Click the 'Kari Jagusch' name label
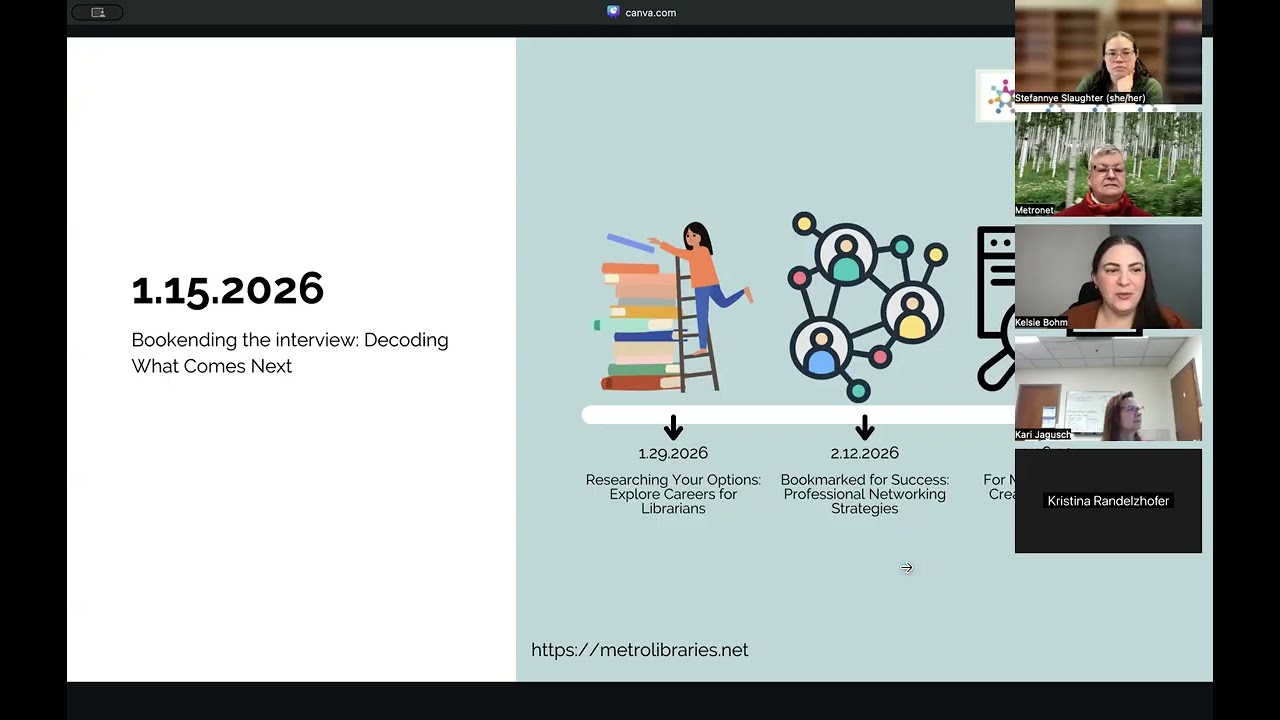The image size is (1280, 720). [x=1043, y=434]
